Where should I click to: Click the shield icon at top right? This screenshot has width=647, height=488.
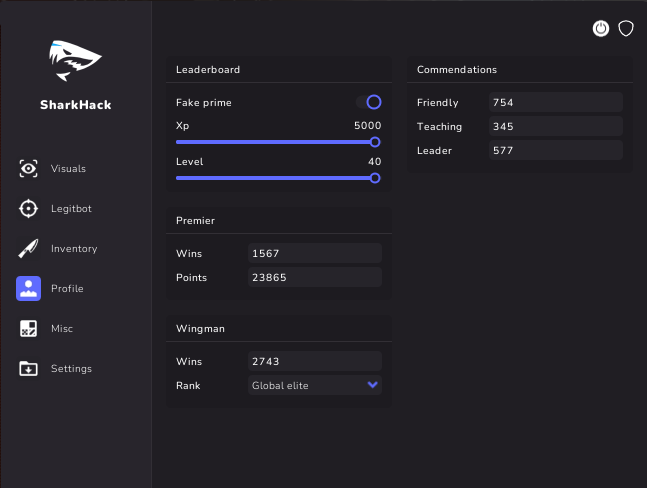point(626,28)
